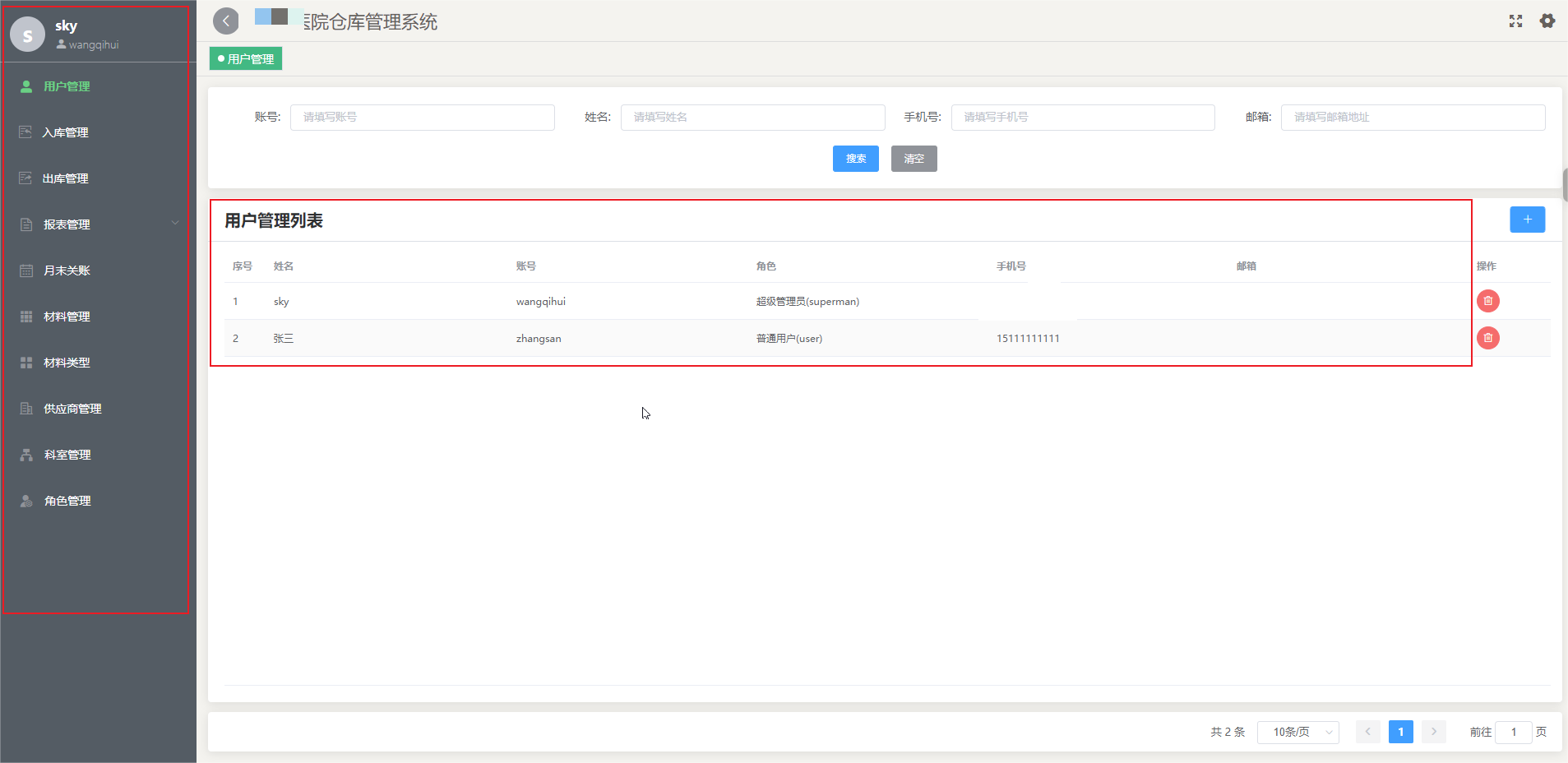Click role cell 普通用户(user)
This screenshot has width=1568, height=763.
pyautogui.click(x=789, y=339)
